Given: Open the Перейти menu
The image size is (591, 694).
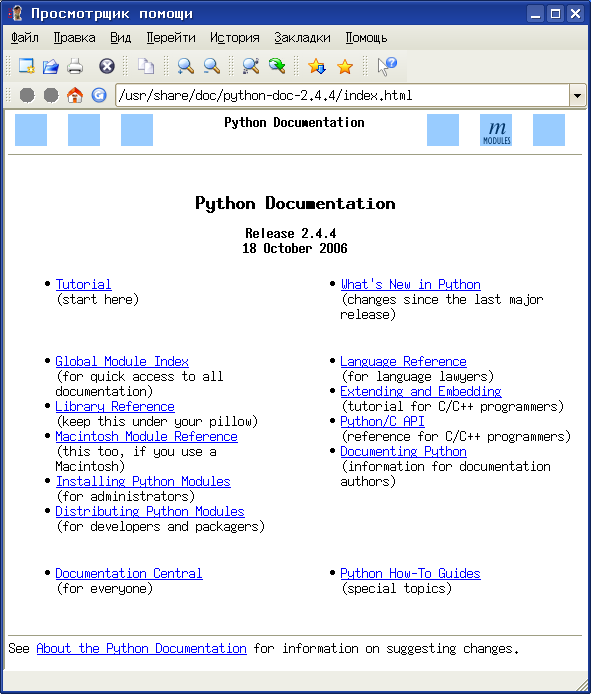Looking at the screenshot, I should (x=171, y=38).
